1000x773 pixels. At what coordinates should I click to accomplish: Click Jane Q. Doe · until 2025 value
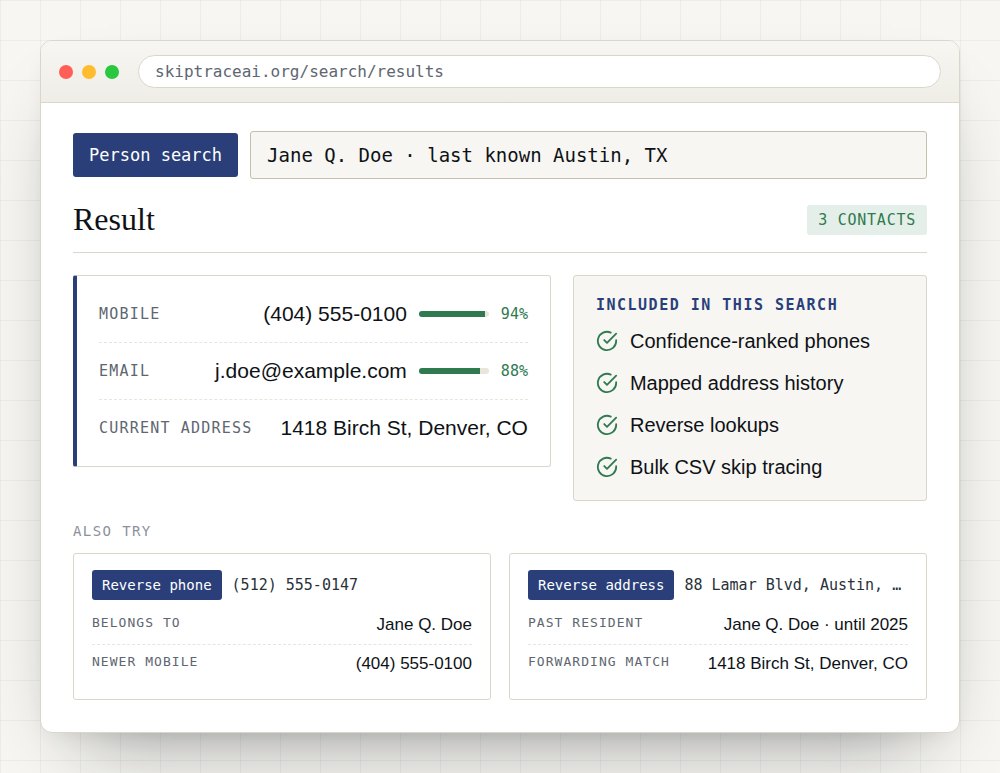(815, 624)
